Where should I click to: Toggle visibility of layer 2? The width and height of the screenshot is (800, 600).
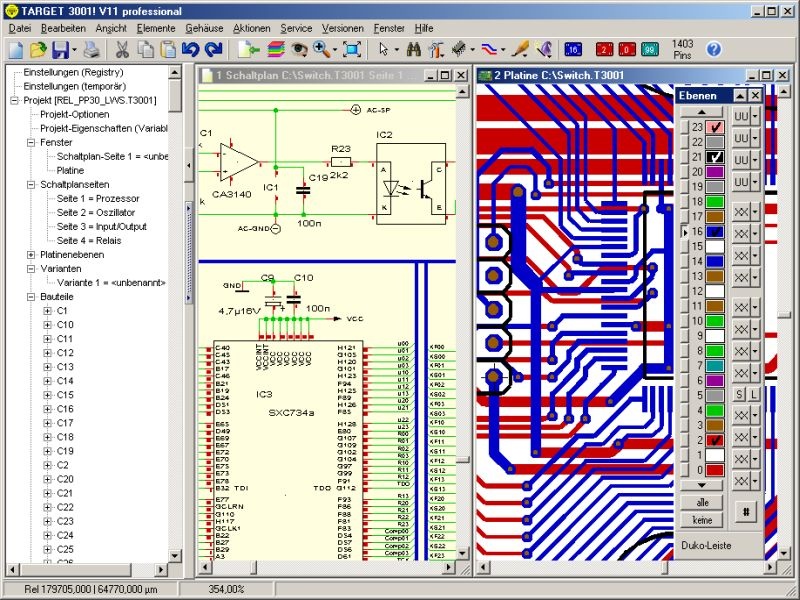point(715,440)
